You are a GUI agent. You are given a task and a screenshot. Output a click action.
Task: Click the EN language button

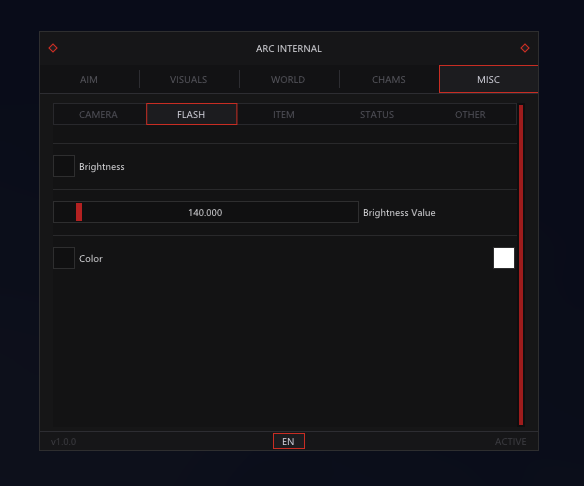tap(289, 441)
